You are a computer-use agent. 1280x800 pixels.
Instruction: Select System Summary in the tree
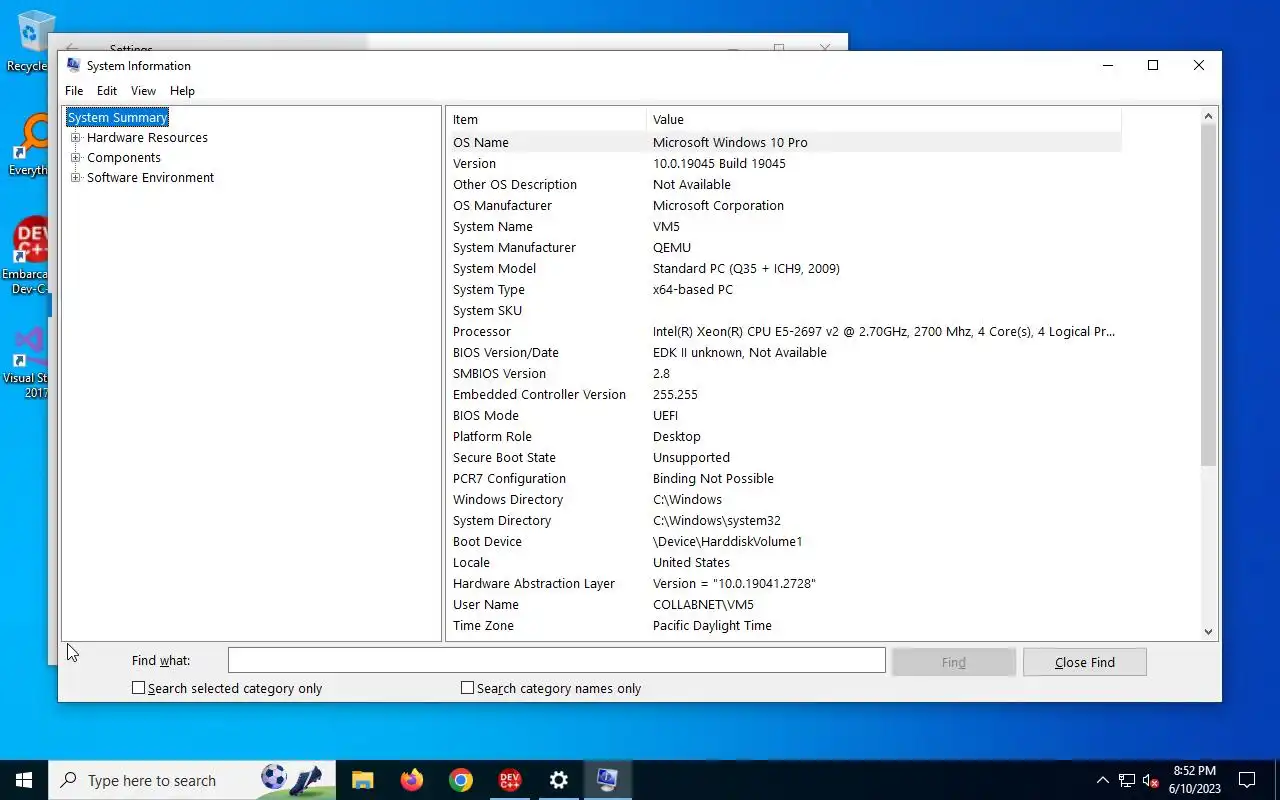tap(117, 118)
